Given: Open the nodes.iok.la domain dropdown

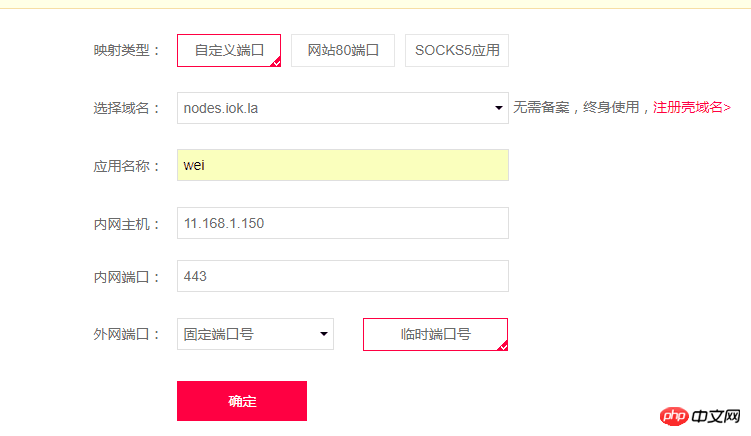Looking at the screenshot, I should (343, 108).
